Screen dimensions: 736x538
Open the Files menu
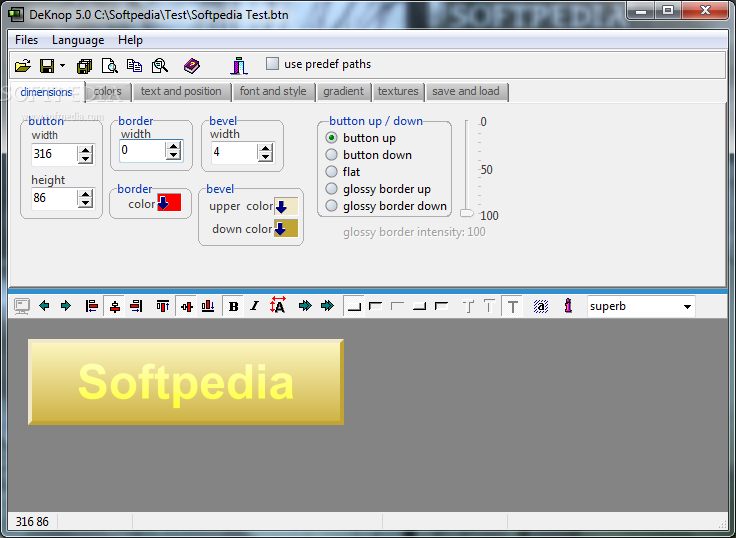click(26, 40)
